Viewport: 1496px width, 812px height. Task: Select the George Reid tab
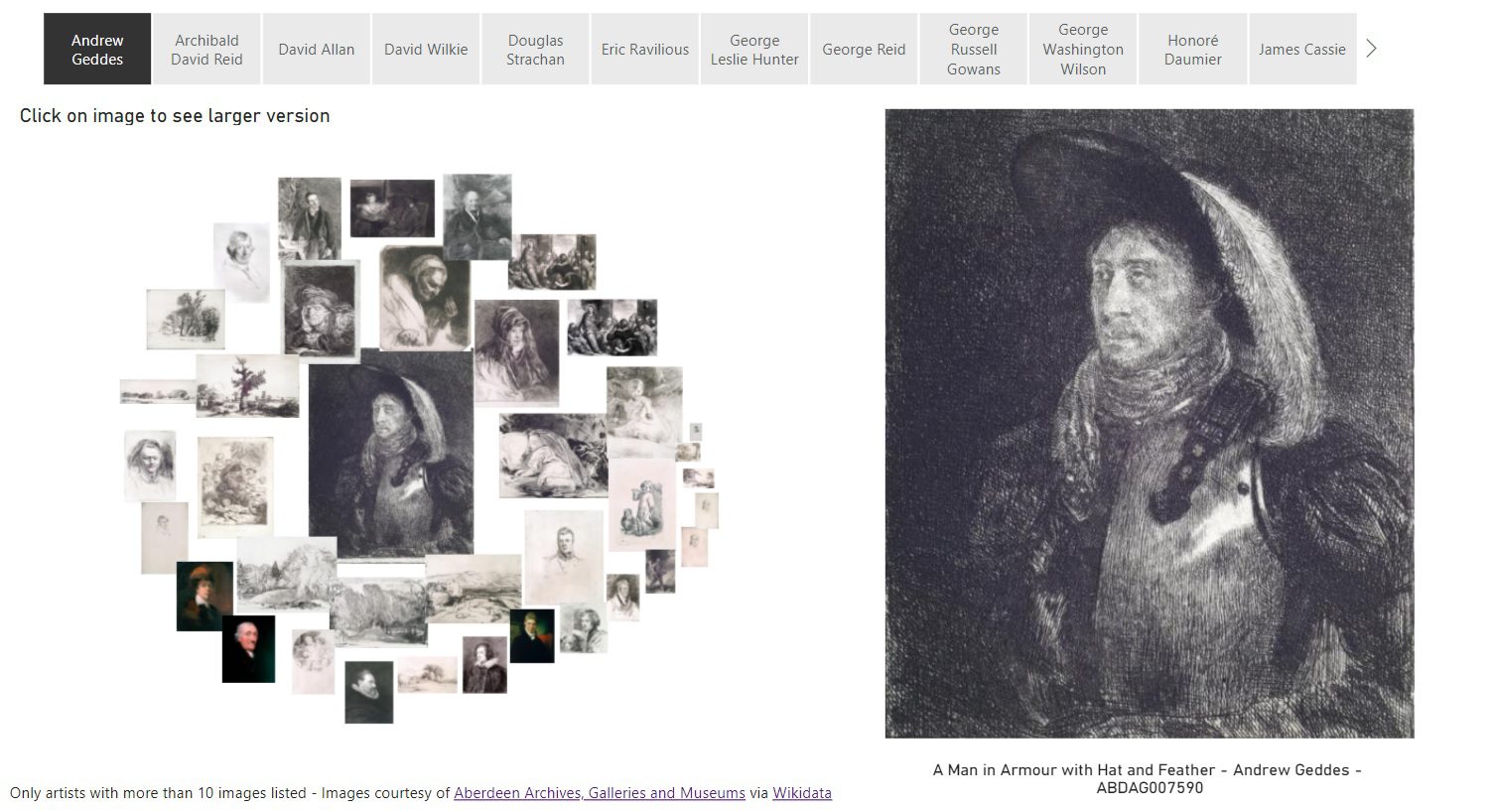tap(864, 49)
